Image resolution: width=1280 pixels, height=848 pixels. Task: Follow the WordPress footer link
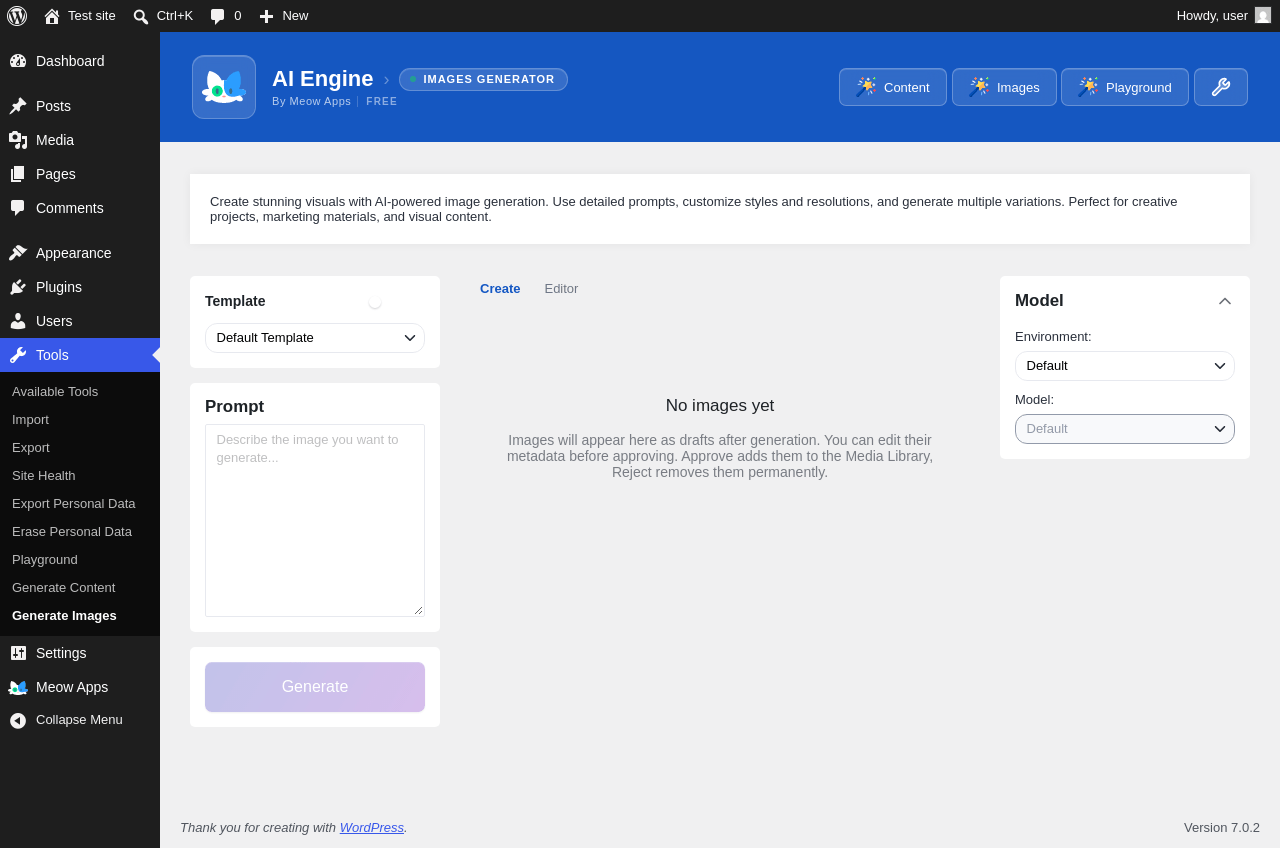tap(372, 828)
